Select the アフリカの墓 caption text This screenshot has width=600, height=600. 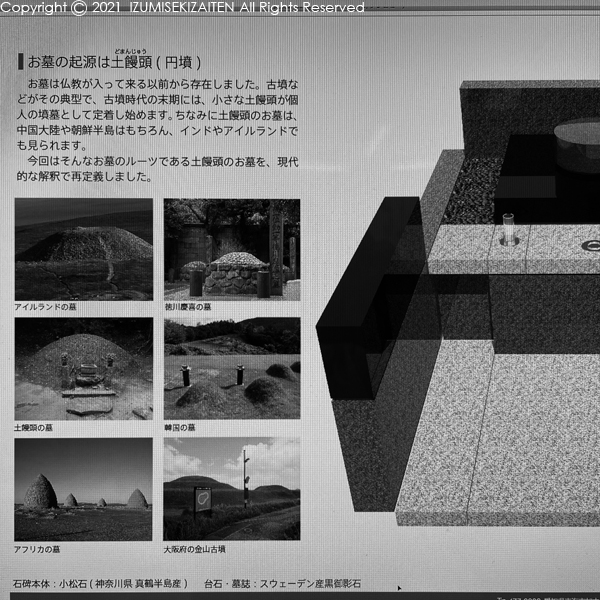click(x=38, y=549)
